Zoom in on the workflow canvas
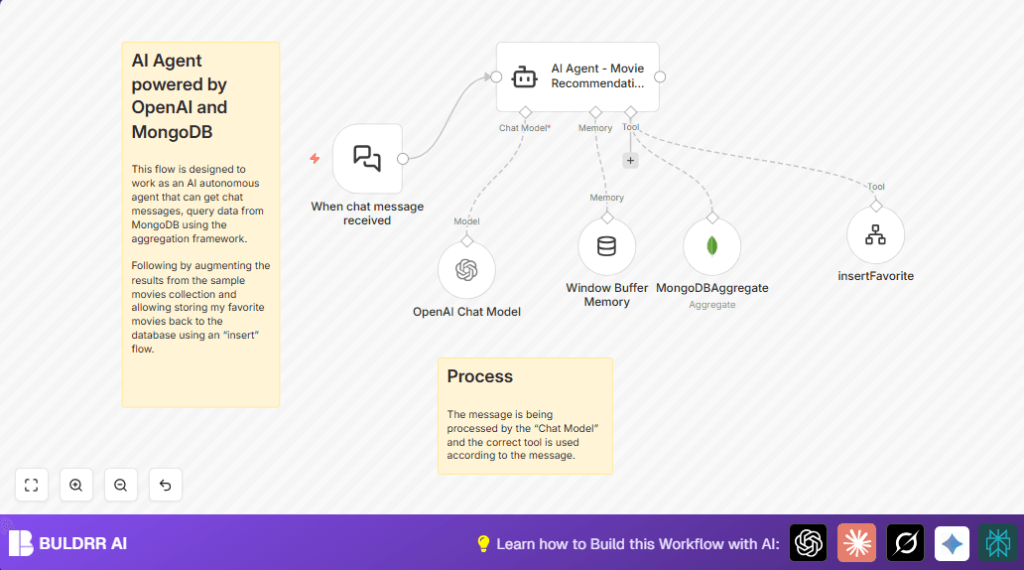Viewport: 1024px width, 570px height. 76,485
